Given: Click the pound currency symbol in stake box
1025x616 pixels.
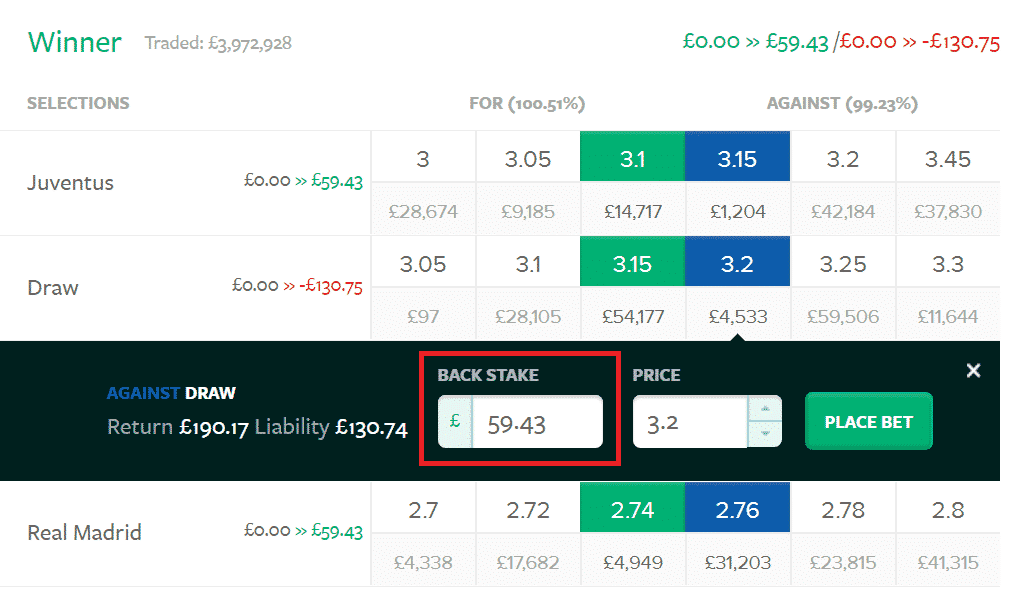Looking at the screenshot, I should pyautogui.click(x=455, y=422).
